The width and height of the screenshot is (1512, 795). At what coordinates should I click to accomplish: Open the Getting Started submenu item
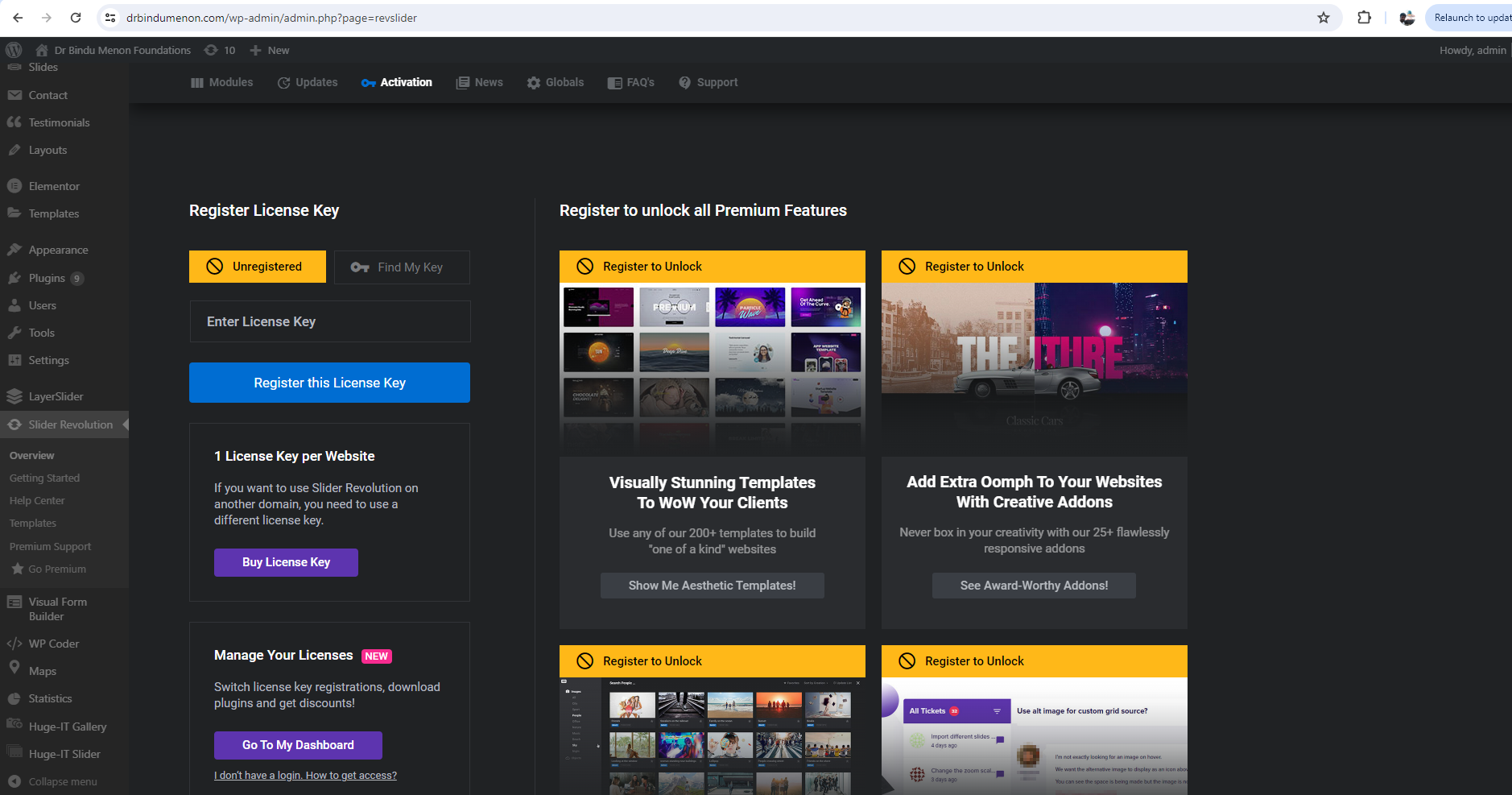[44, 478]
